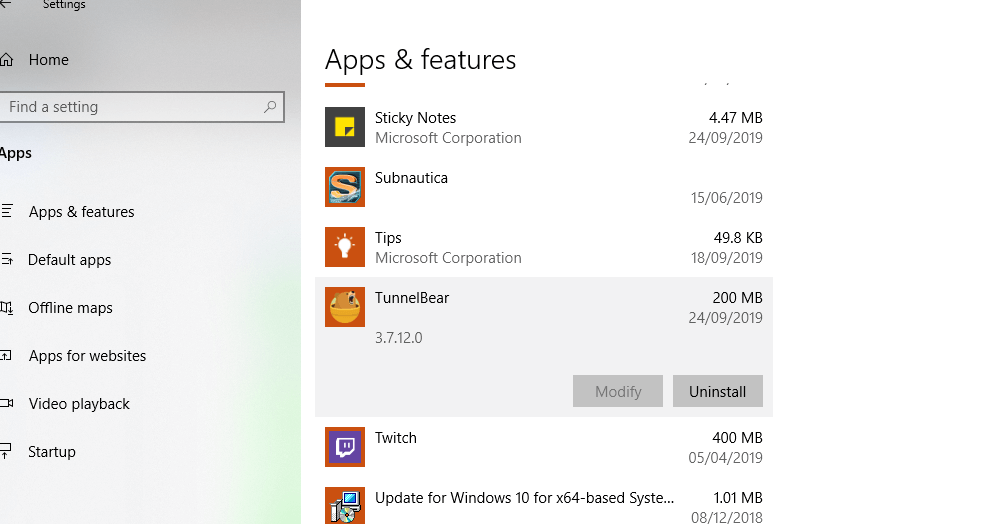Image resolution: width=984 pixels, height=524 pixels.
Task: Click the Apps & features page heading
Action: click(x=420, y=60)
